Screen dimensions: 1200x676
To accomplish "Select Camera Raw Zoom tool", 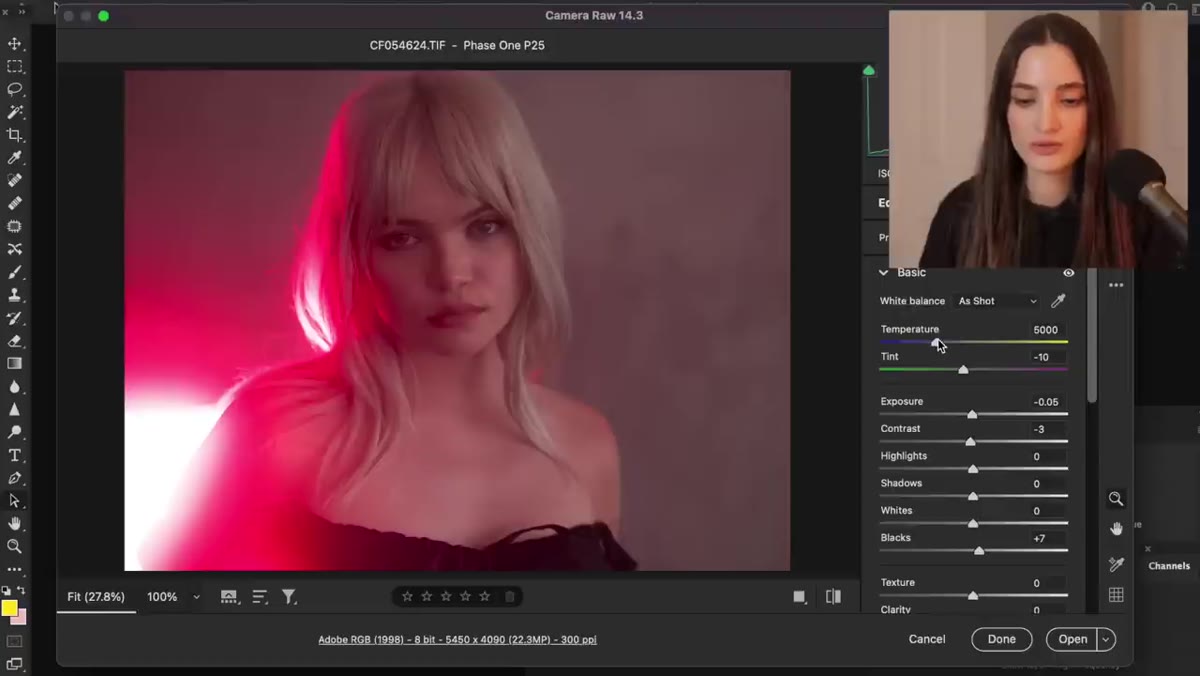I will [x=1116, y=499].
